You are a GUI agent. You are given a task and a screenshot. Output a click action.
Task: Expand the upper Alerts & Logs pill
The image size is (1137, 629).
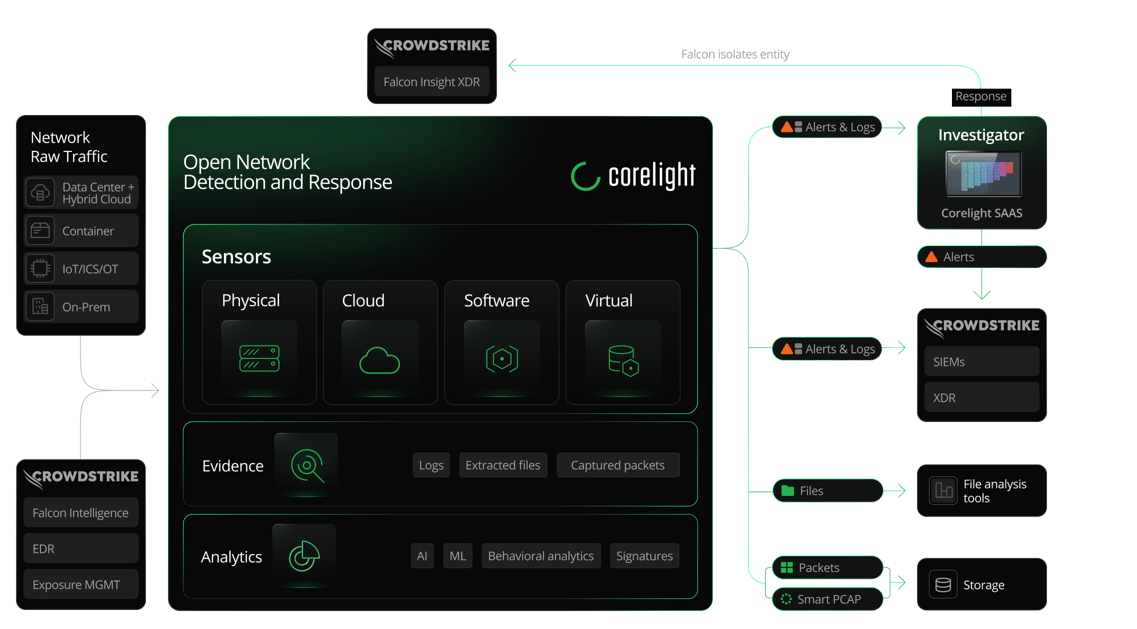[x=827, y=127]
